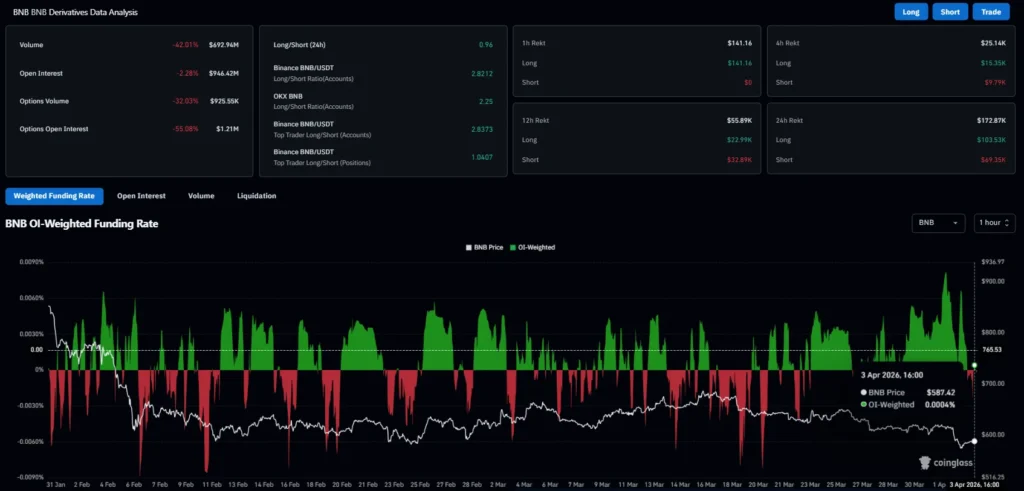Toggle OI-Weighted series in legend

[535, 246]
